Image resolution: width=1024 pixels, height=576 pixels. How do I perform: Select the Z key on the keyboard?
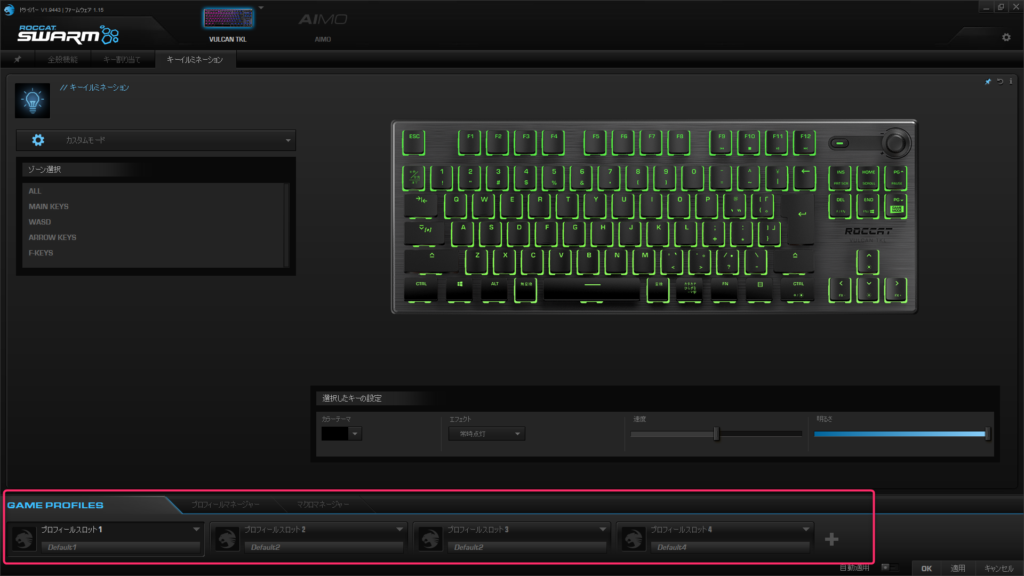(477, 261)
